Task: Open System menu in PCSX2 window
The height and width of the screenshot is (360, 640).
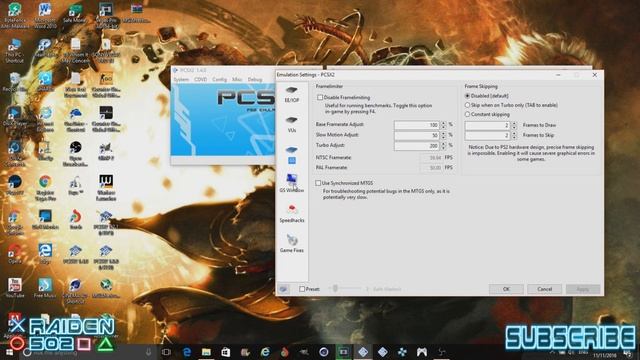Action: pos(181,80)
